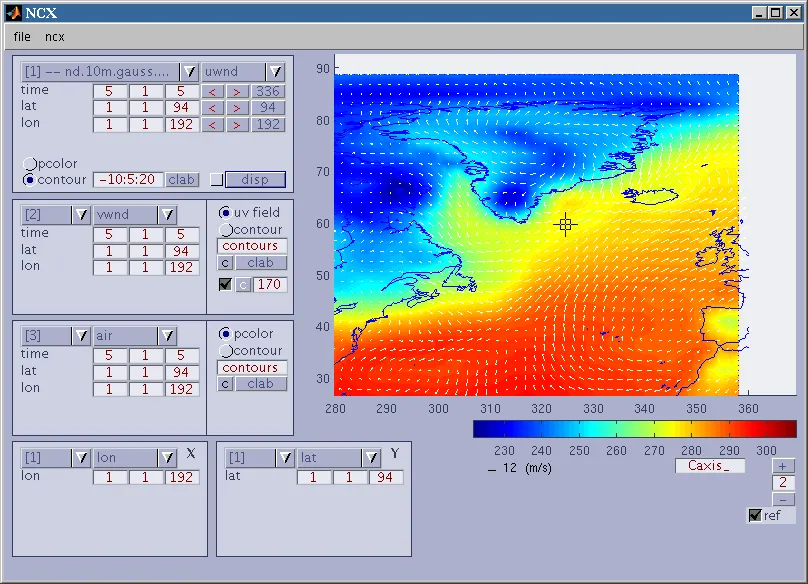Click the lat row < arrow
Screen dimensions: 808x584
pos(212,108)
